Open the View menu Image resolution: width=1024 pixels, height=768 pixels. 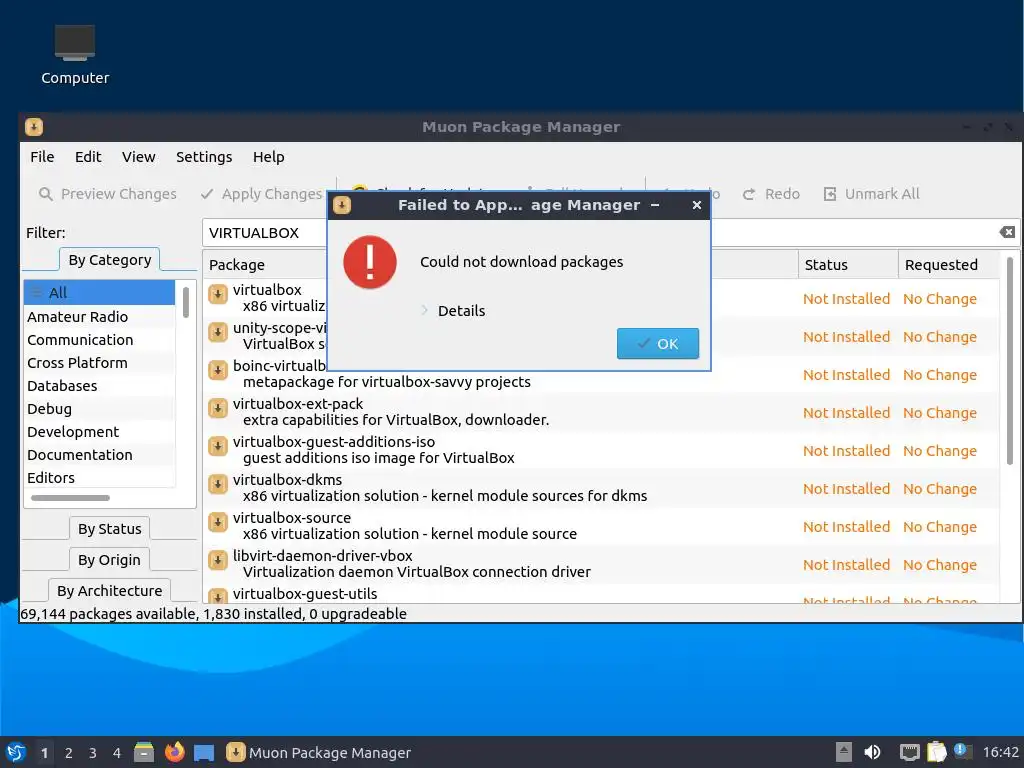pyautogui.click(x=138, y=157)
